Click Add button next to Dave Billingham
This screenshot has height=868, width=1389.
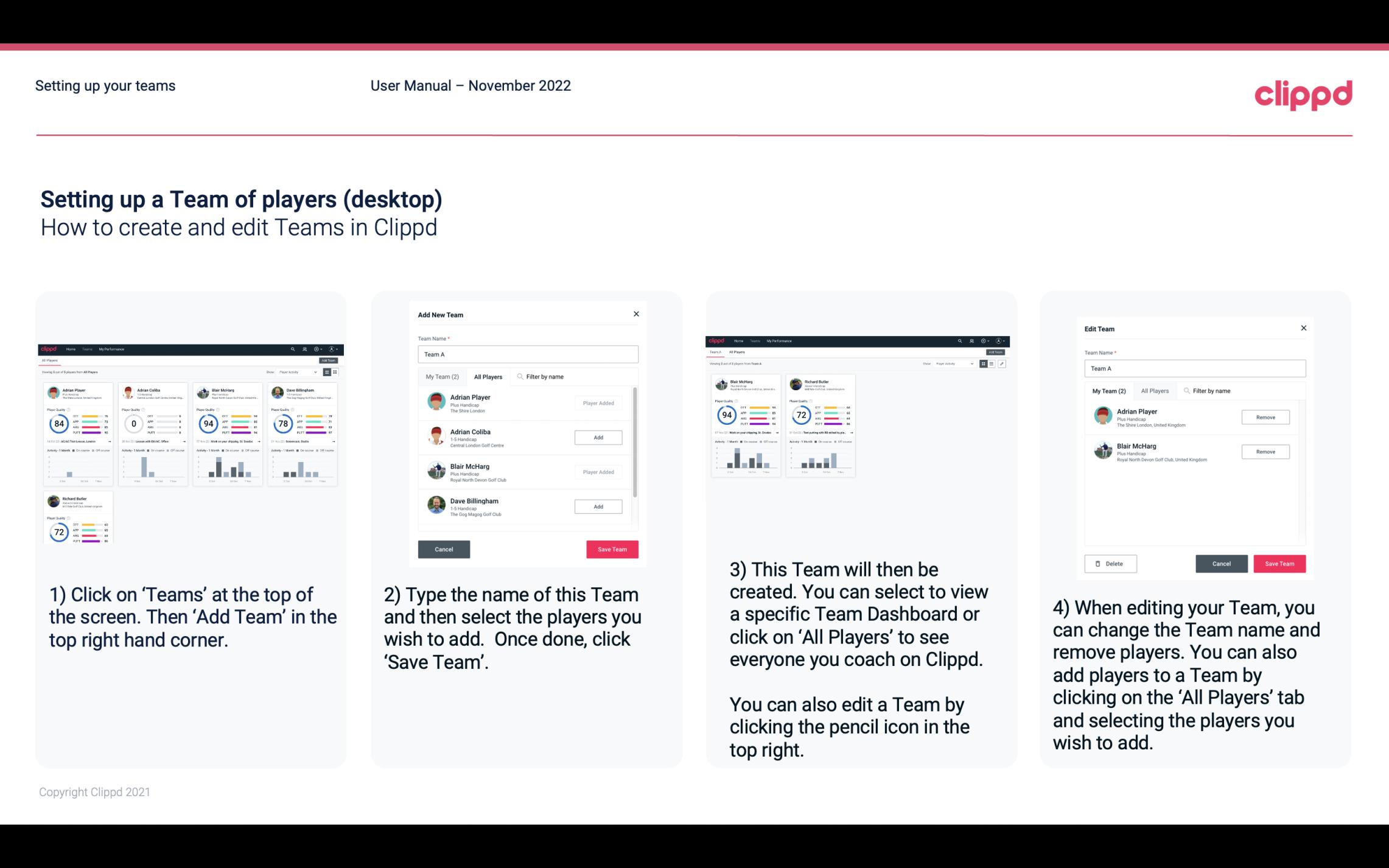[598, 506]
